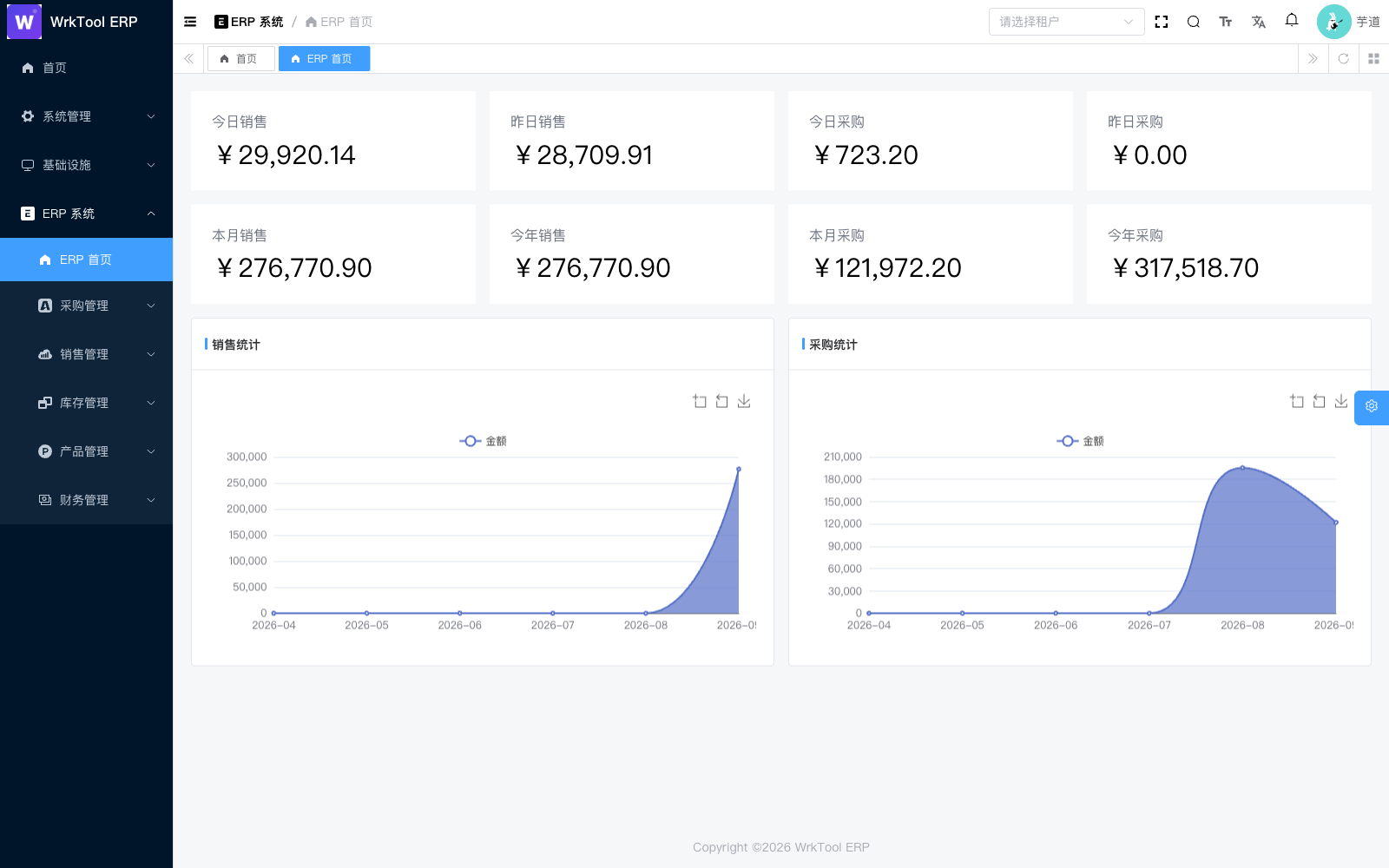
Task: Toggle 金额 legend in sales chart
Action: (483, 441)
